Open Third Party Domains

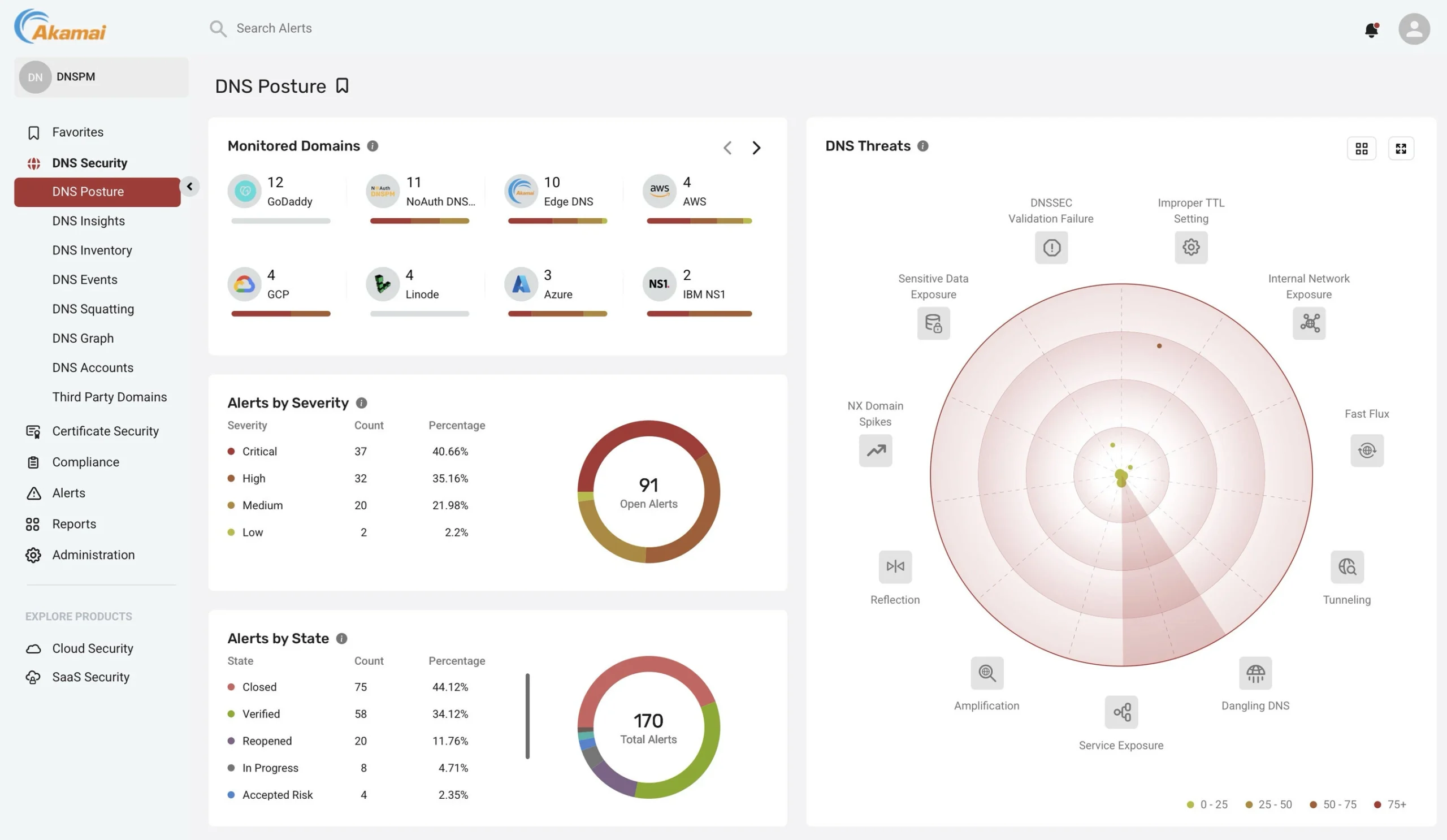110,397
